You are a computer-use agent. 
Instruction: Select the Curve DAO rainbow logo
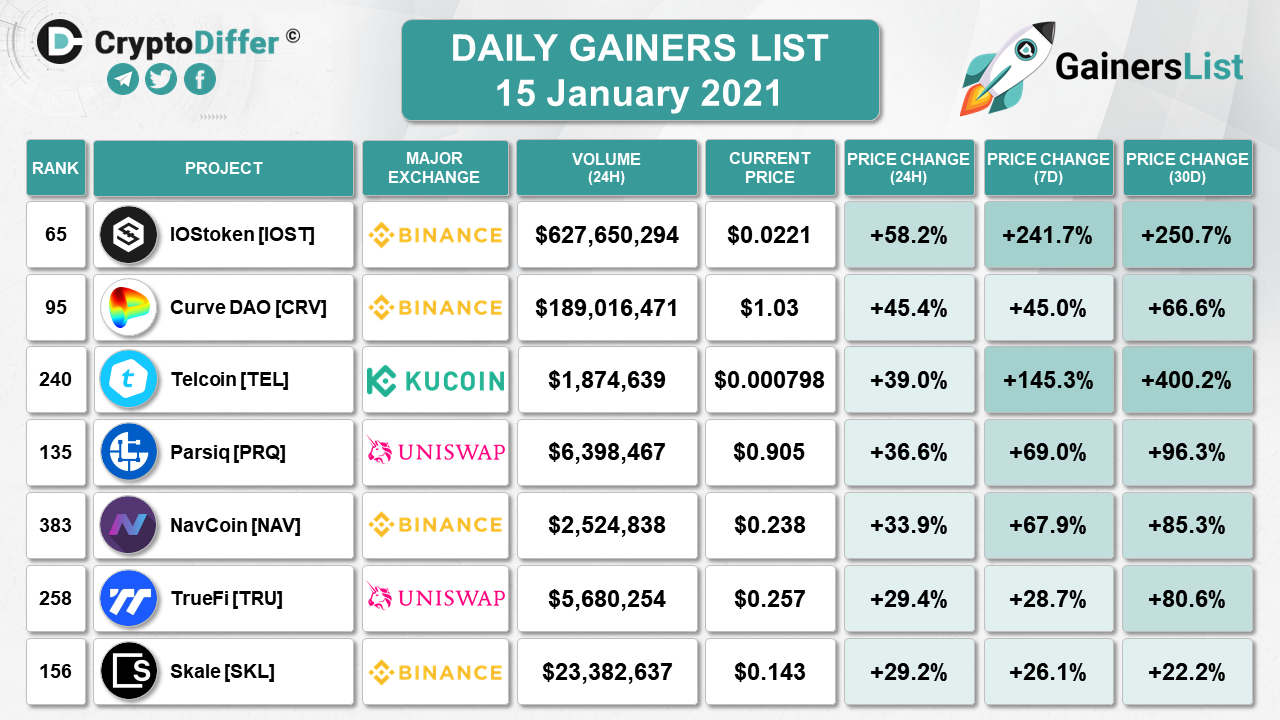tap(128, 307)
